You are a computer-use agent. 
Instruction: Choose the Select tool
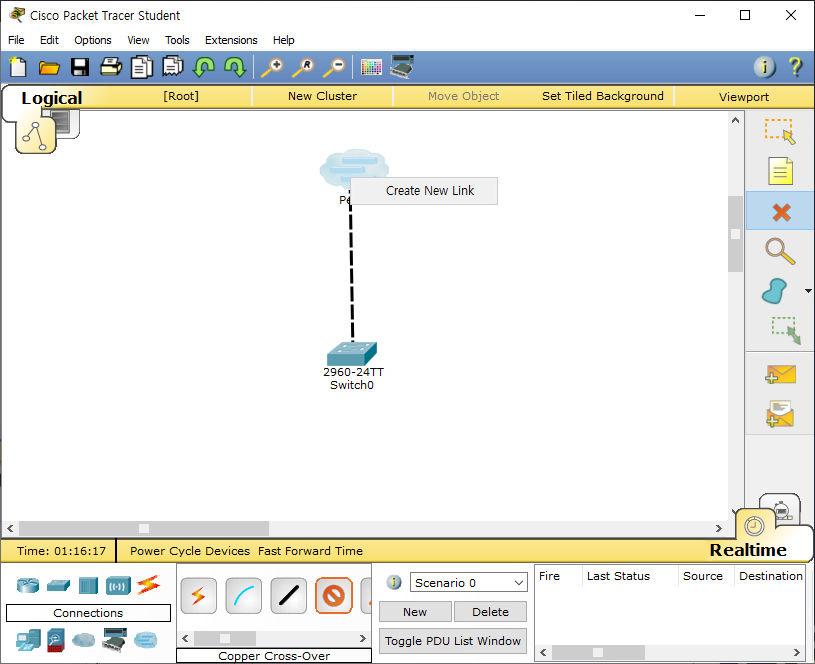(x=780, y=132)
